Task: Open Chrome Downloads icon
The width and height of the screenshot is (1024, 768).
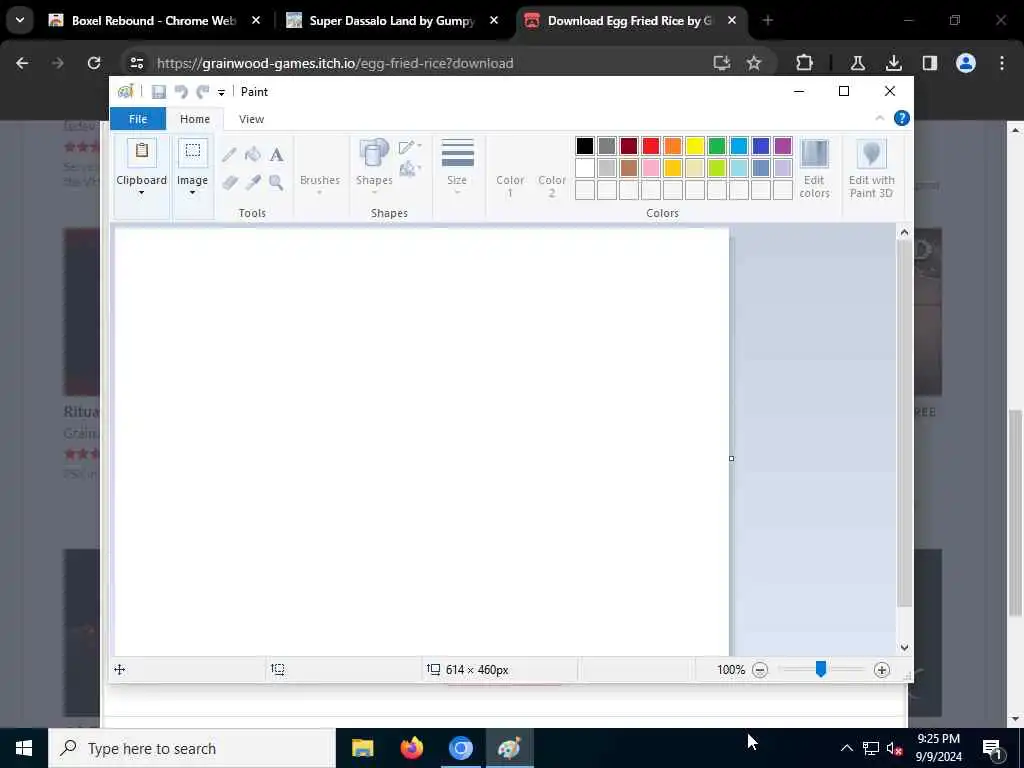Action: [894, 63]
